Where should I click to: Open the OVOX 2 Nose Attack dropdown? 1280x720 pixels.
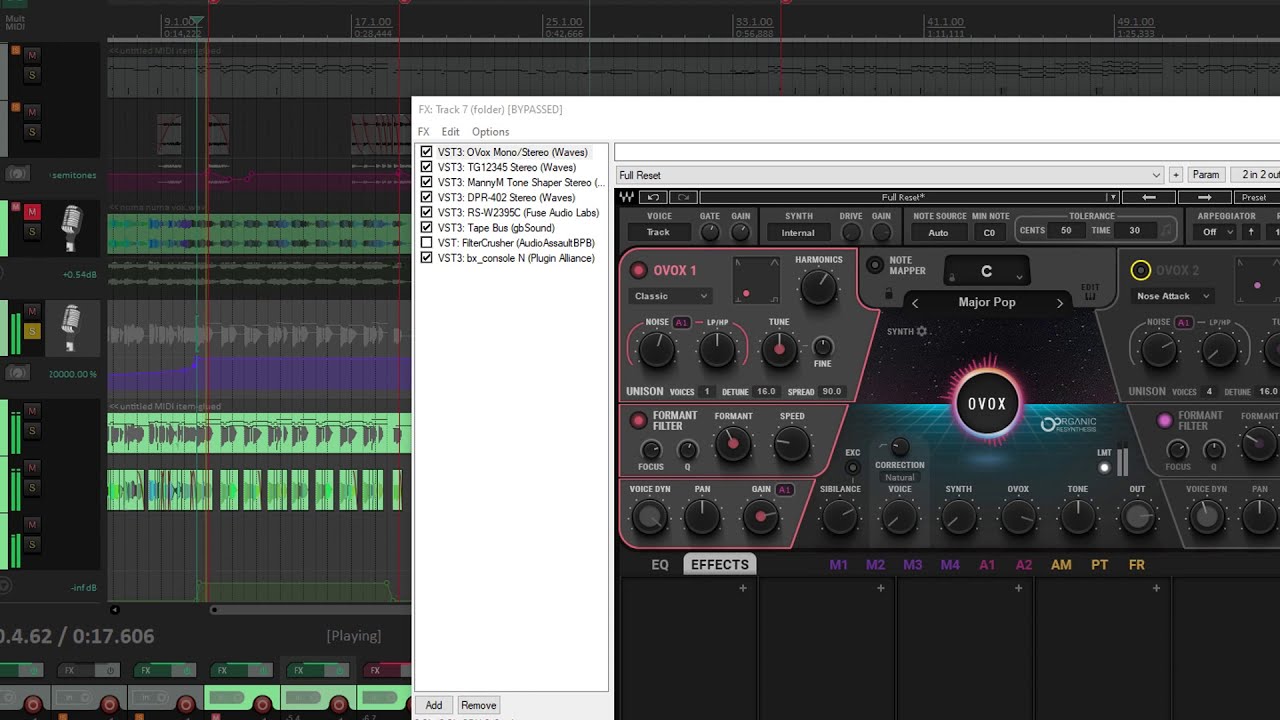click(x=1172, y=296)
